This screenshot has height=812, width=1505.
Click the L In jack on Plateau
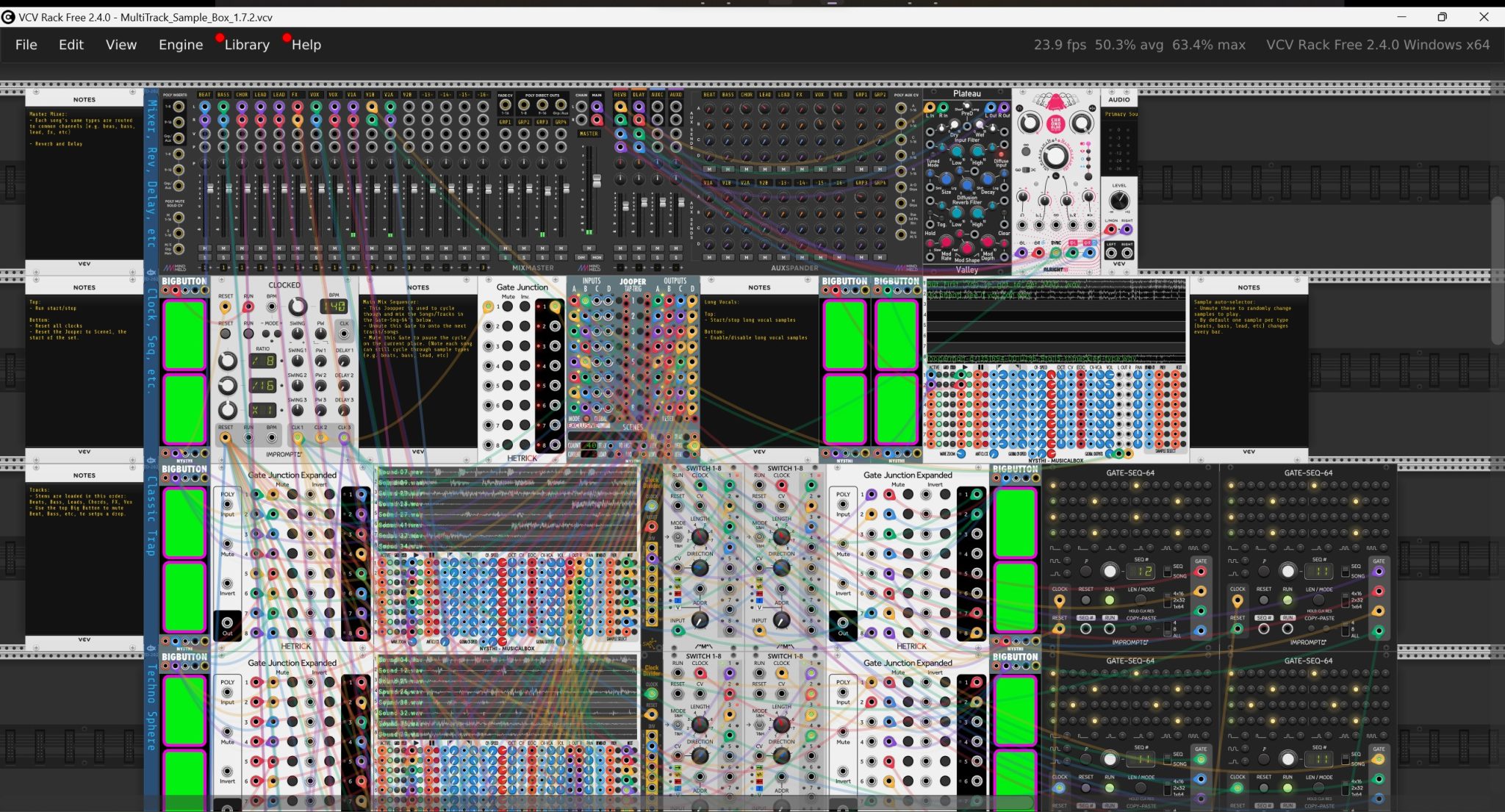[930, 107]
